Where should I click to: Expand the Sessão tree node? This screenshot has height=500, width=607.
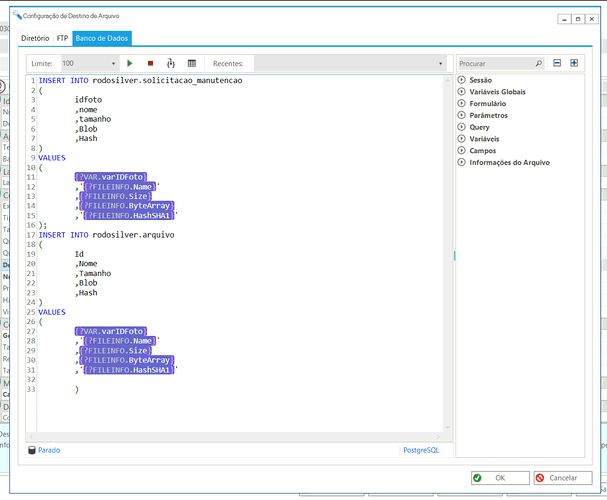click(x=461, y=80)
